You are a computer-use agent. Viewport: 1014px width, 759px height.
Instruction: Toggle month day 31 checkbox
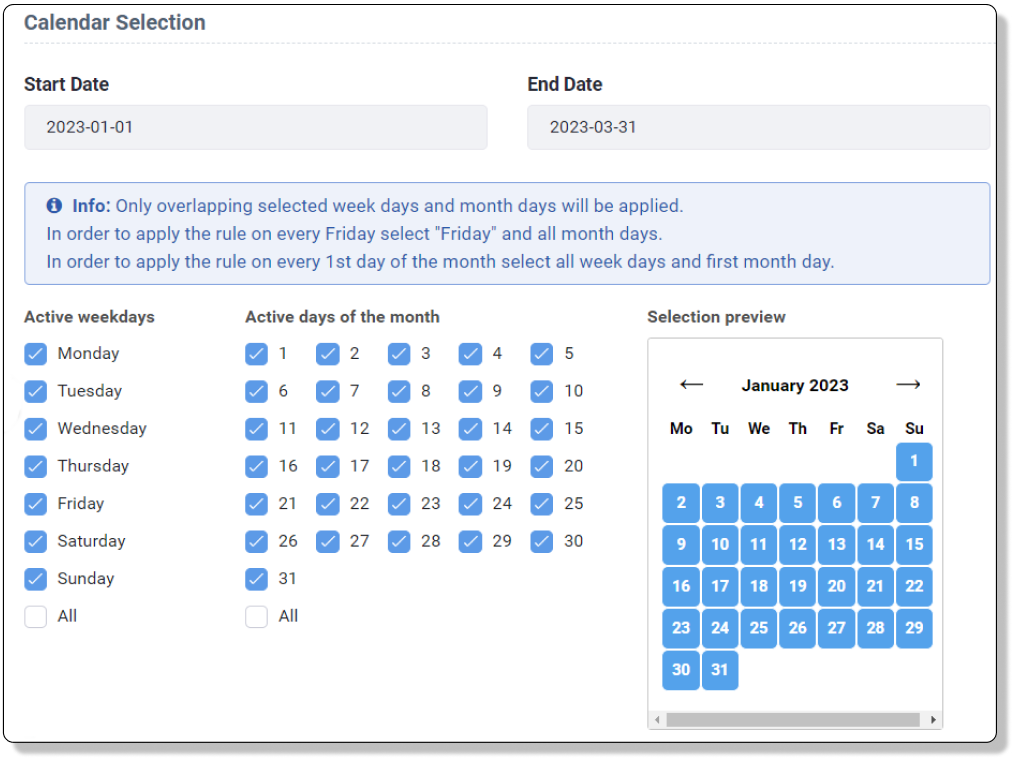pos(257,579)
